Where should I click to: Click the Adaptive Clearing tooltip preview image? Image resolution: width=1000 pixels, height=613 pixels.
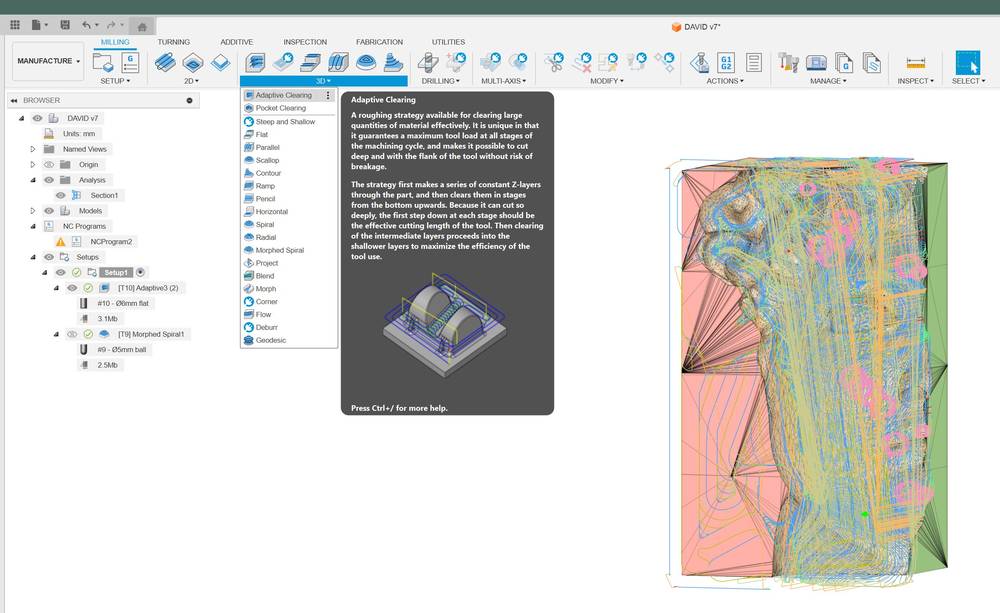click(x=445, y=326)
